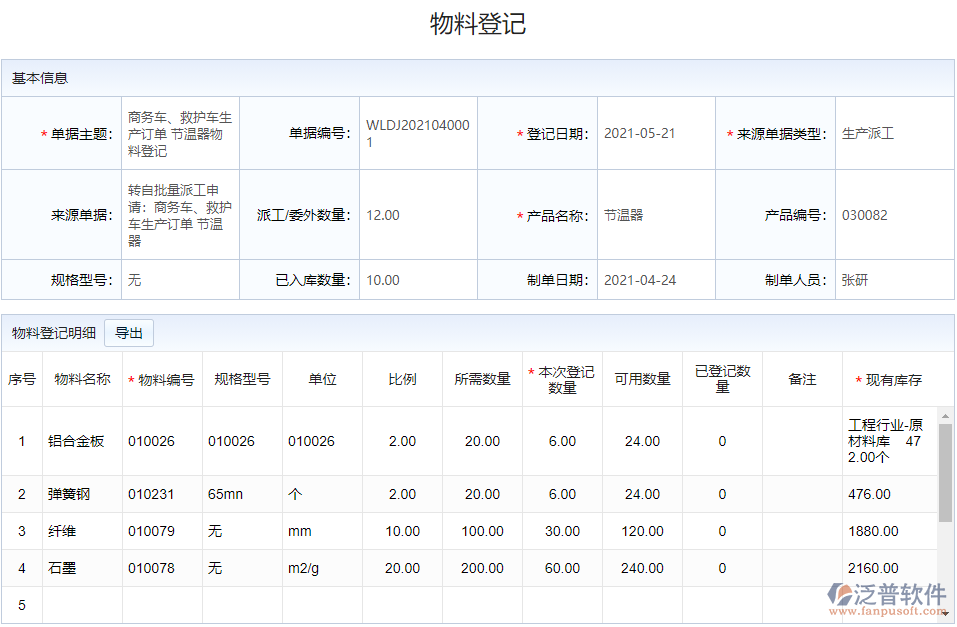This screenshot has width=957, height=627.
Task: Click the table scrollbar up arrow
Action: (x=945, y=415)
